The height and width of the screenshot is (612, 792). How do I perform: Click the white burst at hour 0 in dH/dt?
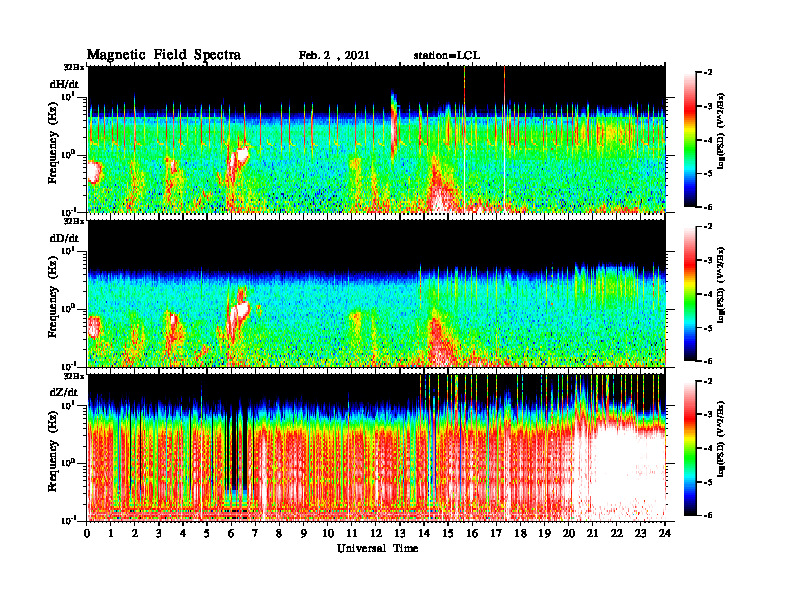[x=94, y=172]
